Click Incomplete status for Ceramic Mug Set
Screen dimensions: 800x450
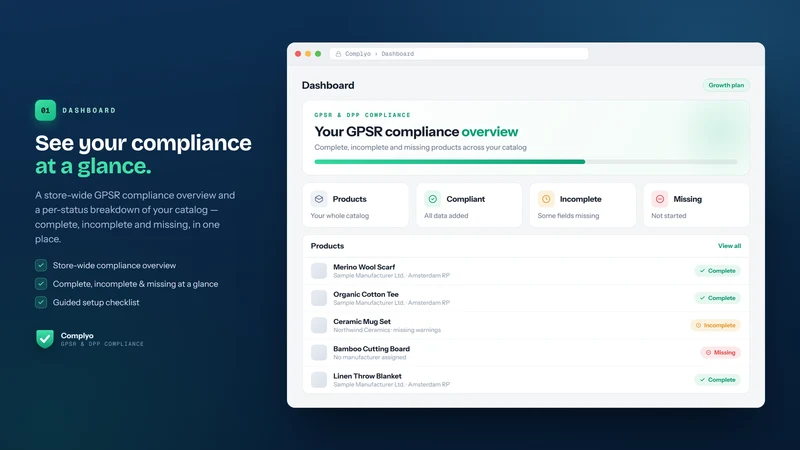(715, 325)
